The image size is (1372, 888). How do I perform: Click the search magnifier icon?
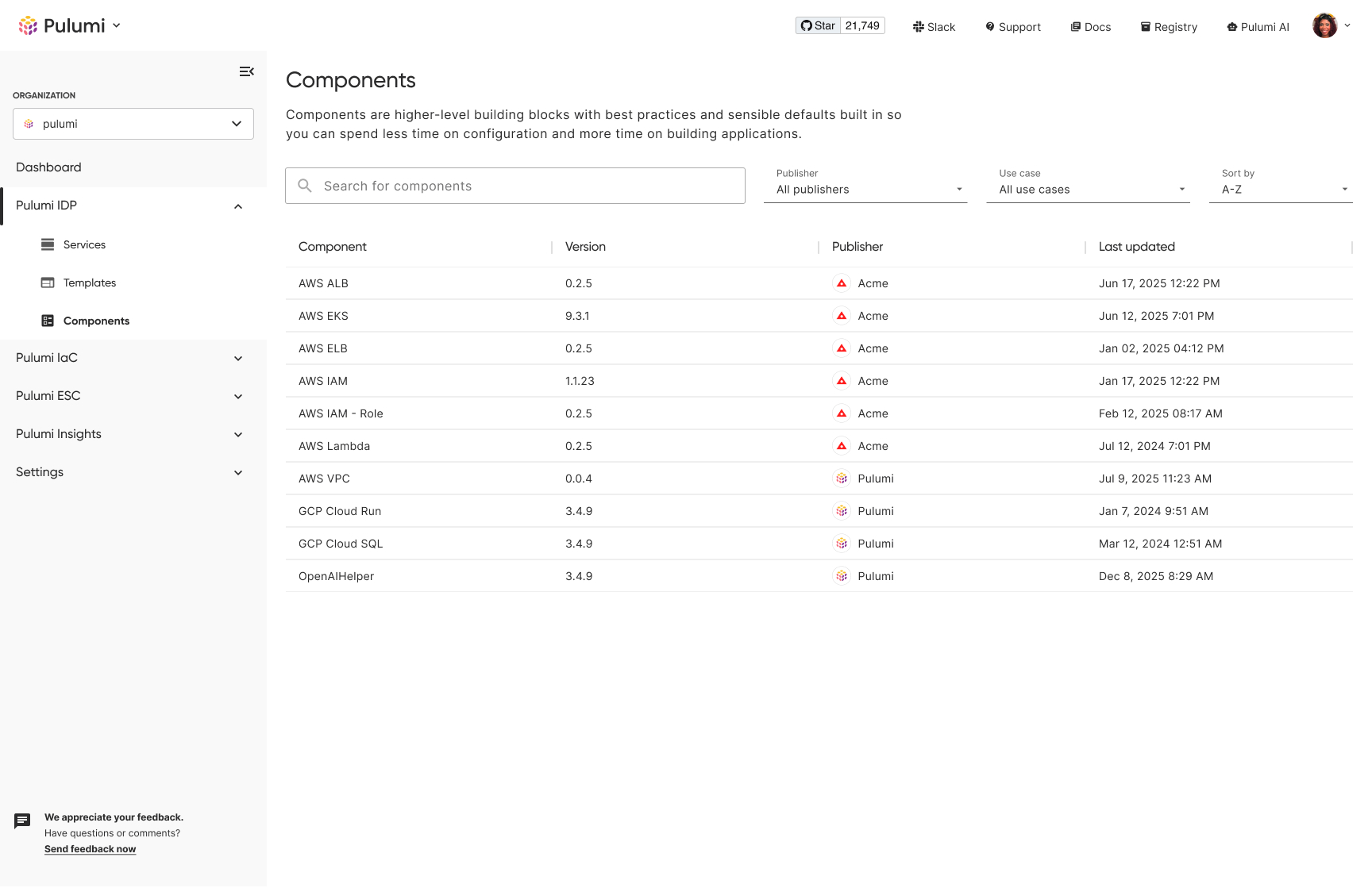pyautogui.click(x=305, y=186)
